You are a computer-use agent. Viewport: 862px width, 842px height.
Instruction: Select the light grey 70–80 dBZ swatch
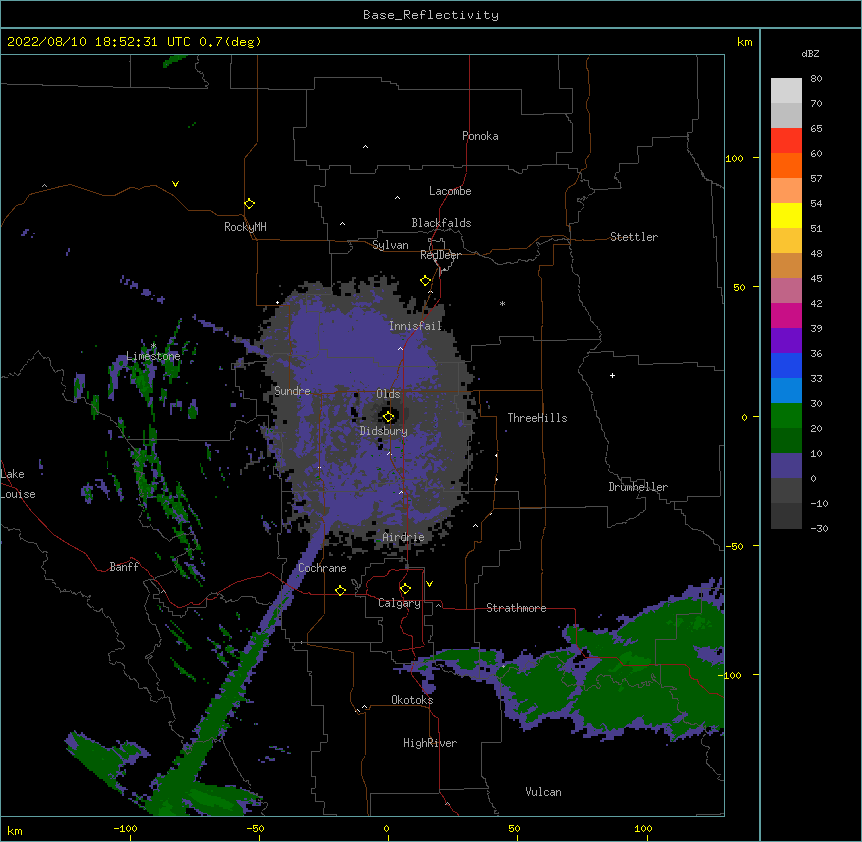tap(786, 91)
